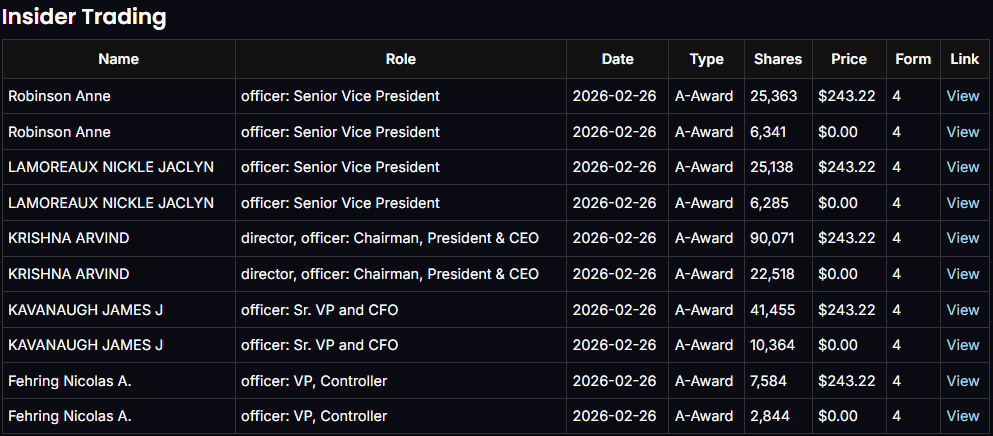
Task: Click View link for Lamoreaux 25,138 shares row
Action: coord(963,167)
